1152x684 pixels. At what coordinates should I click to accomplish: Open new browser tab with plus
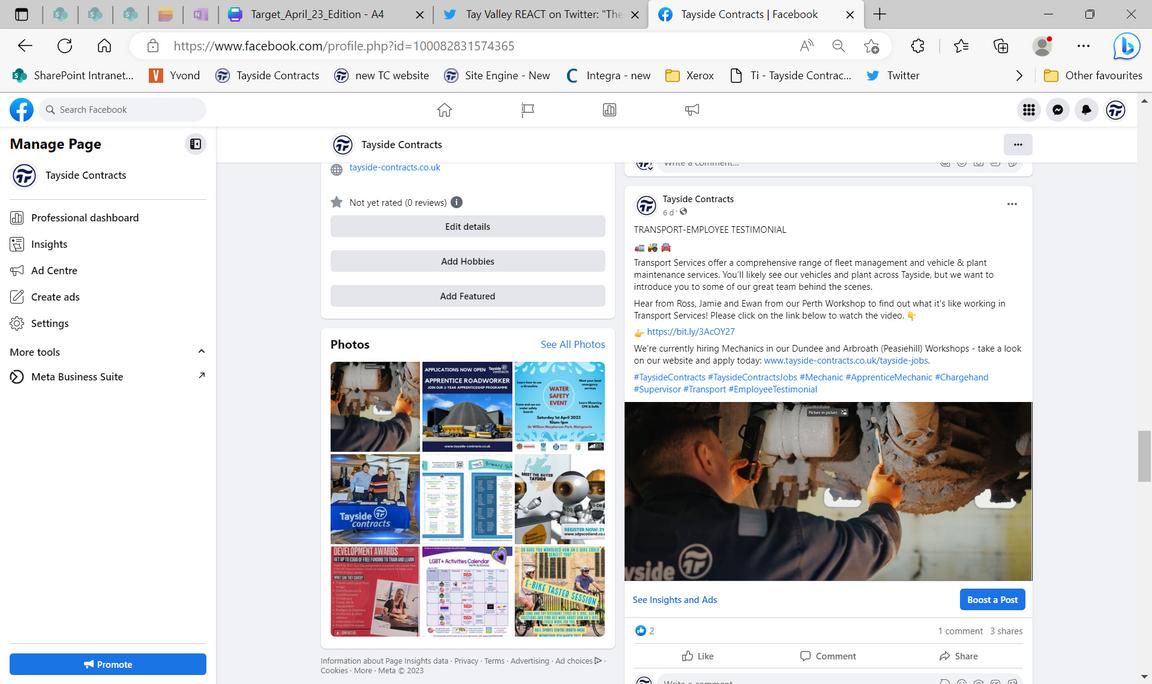coord(879,14)
